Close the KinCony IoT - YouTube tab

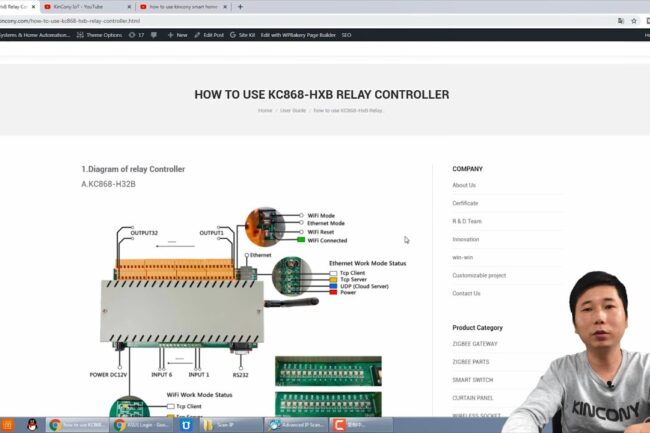[129, 7]
